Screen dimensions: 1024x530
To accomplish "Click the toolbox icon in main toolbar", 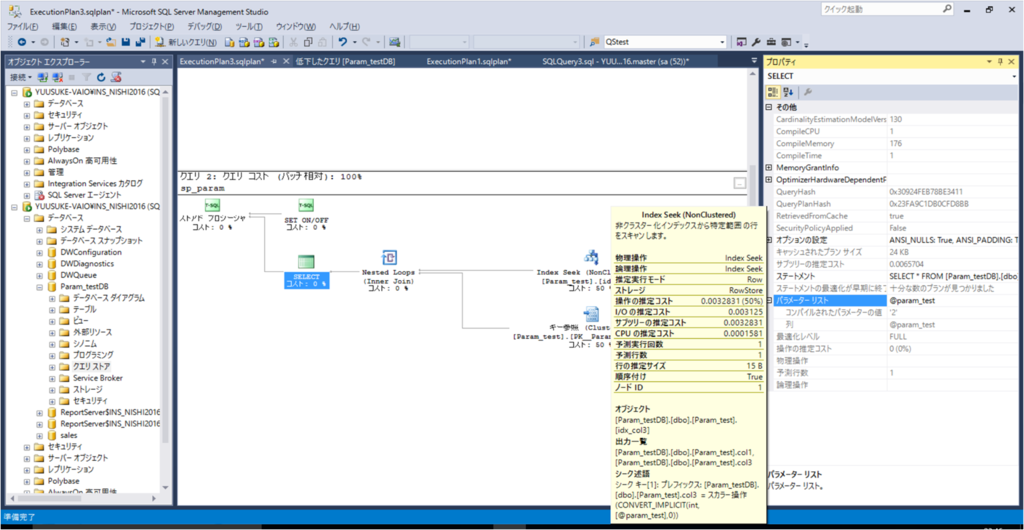I will tap(771, 42).
